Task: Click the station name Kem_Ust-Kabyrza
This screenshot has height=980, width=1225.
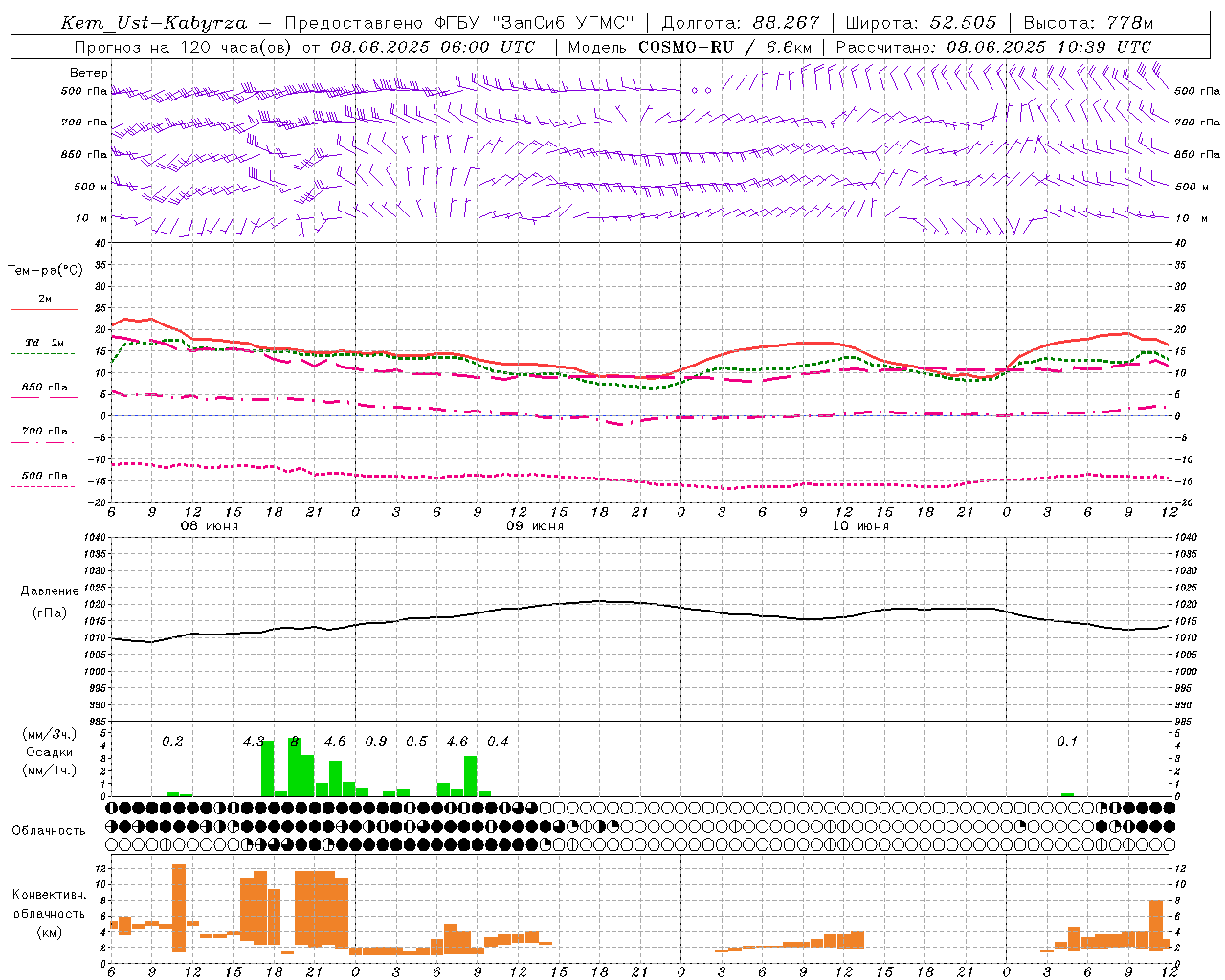Action: [x=153, y=23]
